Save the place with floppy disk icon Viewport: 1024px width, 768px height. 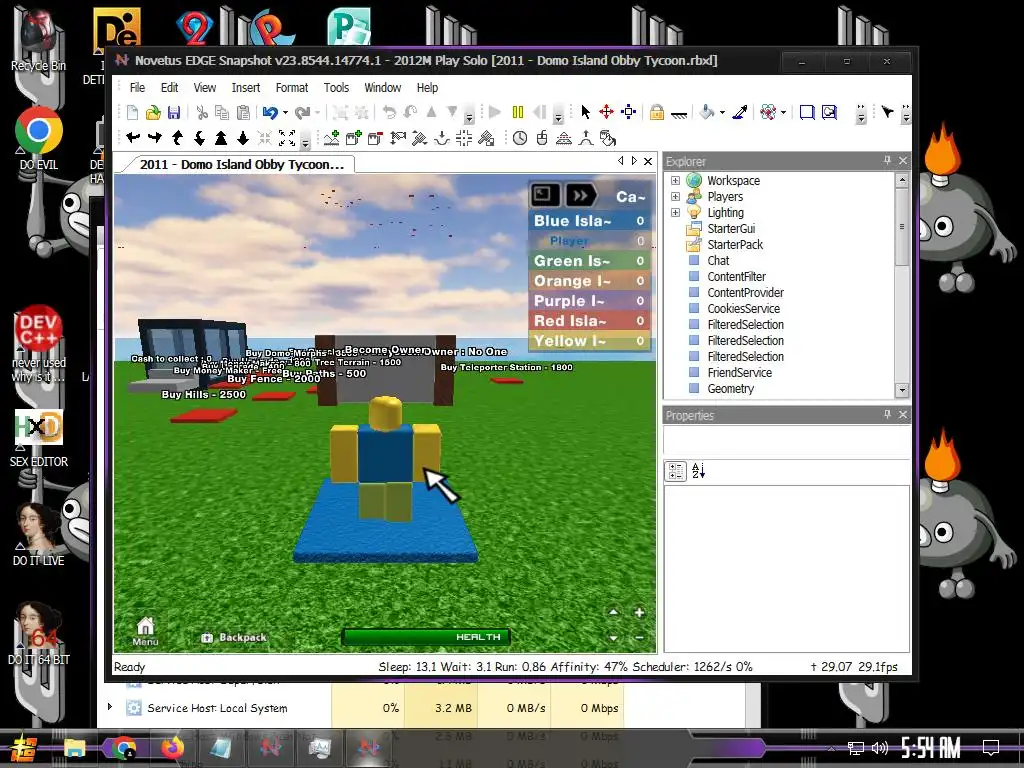(x=174, y=112)
